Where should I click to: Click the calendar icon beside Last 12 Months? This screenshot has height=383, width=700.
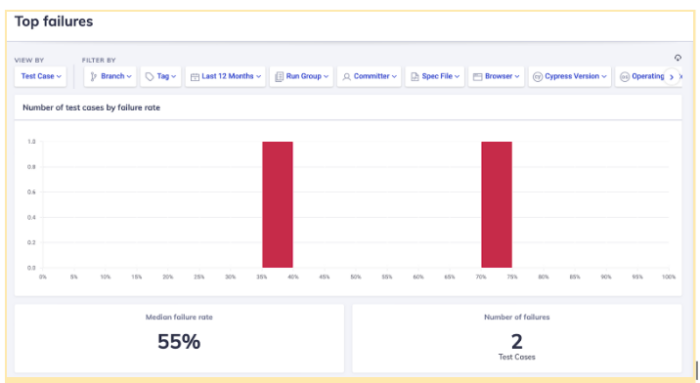[x=195, y=77]
